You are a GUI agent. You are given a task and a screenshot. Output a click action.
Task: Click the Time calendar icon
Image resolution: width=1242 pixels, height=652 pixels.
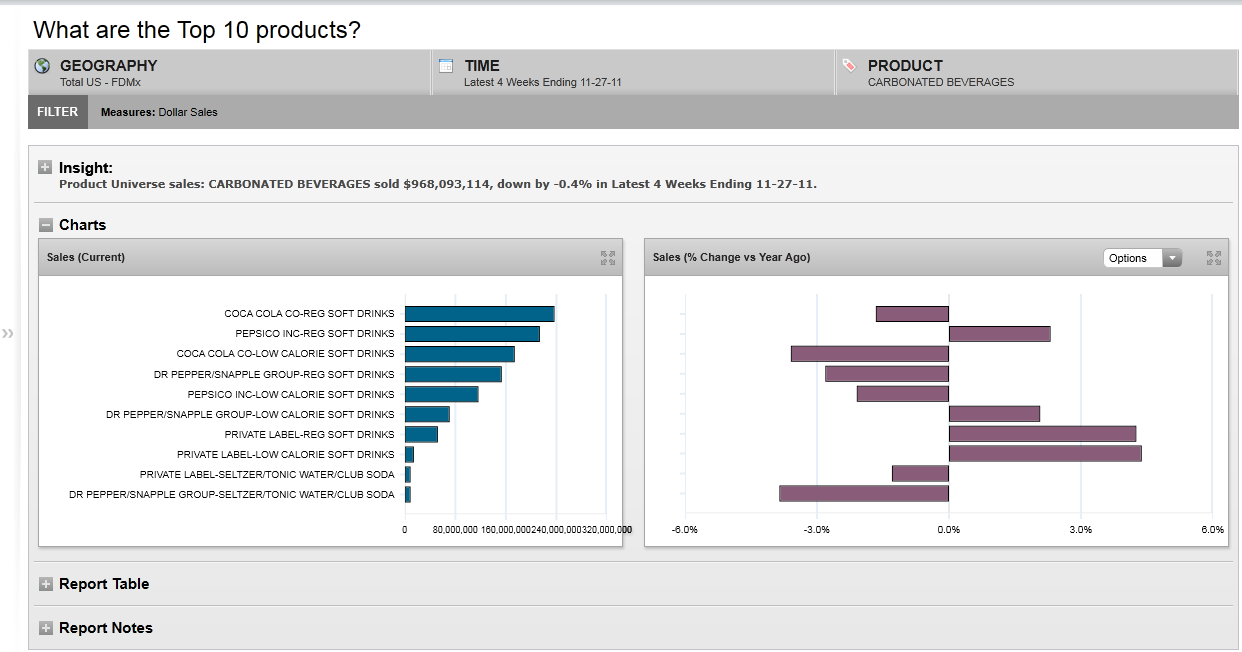[447, 66]
